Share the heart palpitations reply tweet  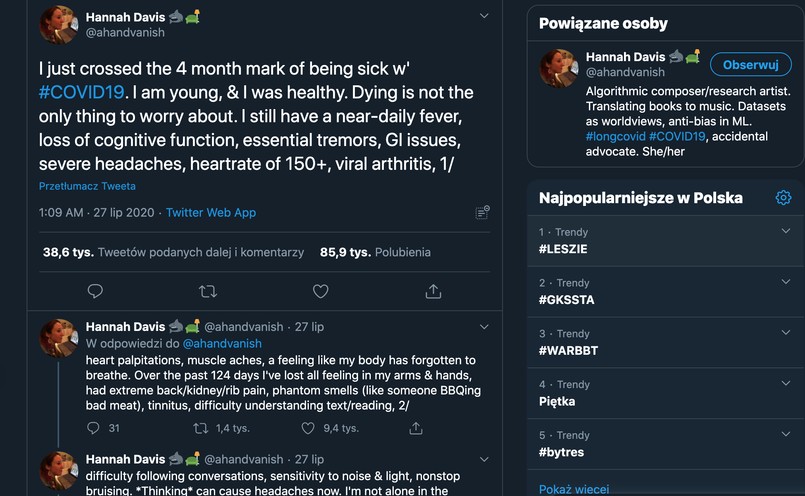[416, 428]
